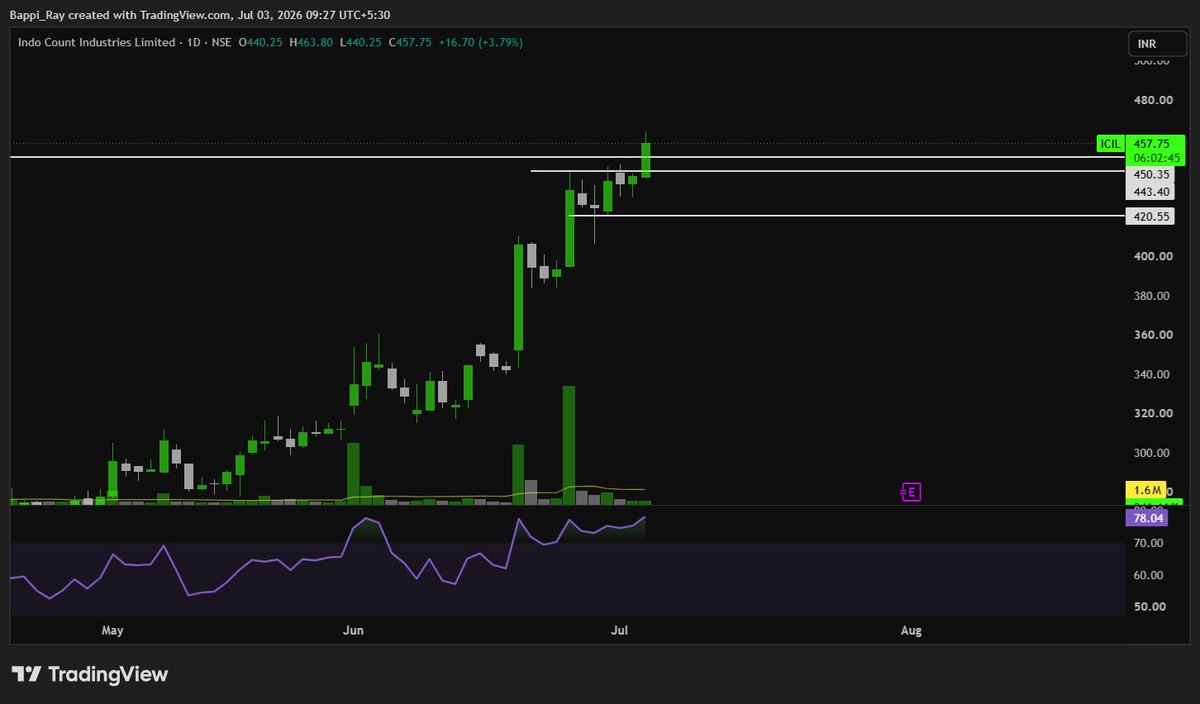Click the 480.00 price scale value

point(1152,100)
